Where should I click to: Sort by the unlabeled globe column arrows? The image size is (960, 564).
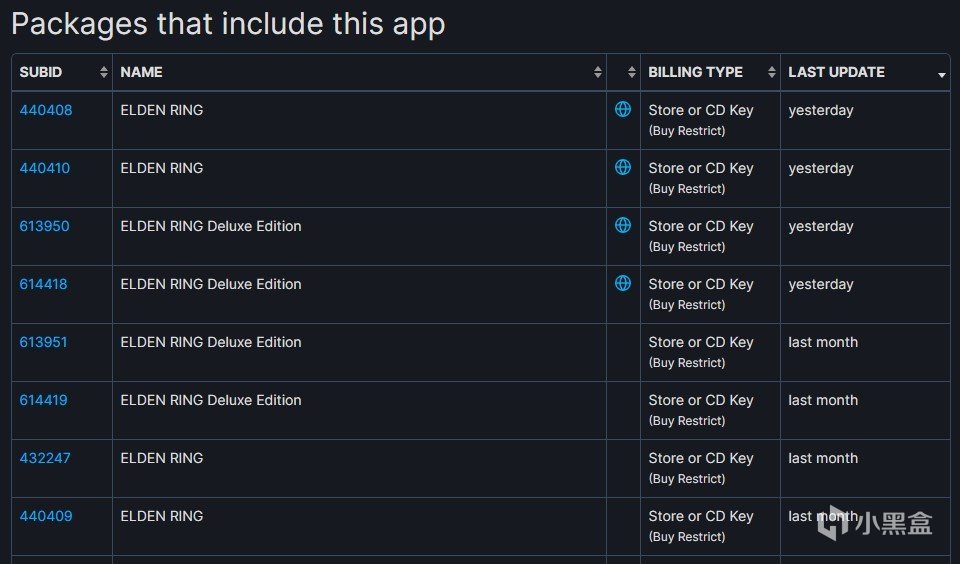pyautogui.click(x=632, y=72)
